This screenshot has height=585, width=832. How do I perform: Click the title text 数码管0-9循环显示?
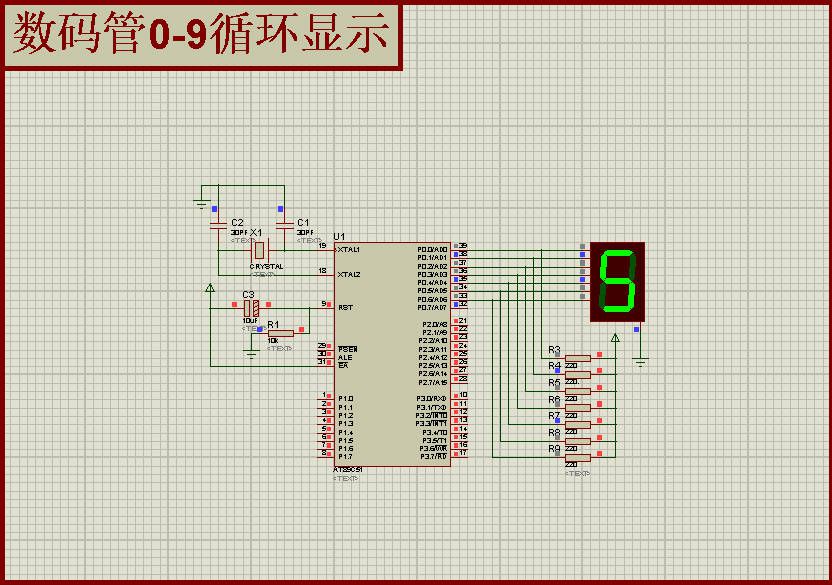pyautogui.click(x=201, y=33)
